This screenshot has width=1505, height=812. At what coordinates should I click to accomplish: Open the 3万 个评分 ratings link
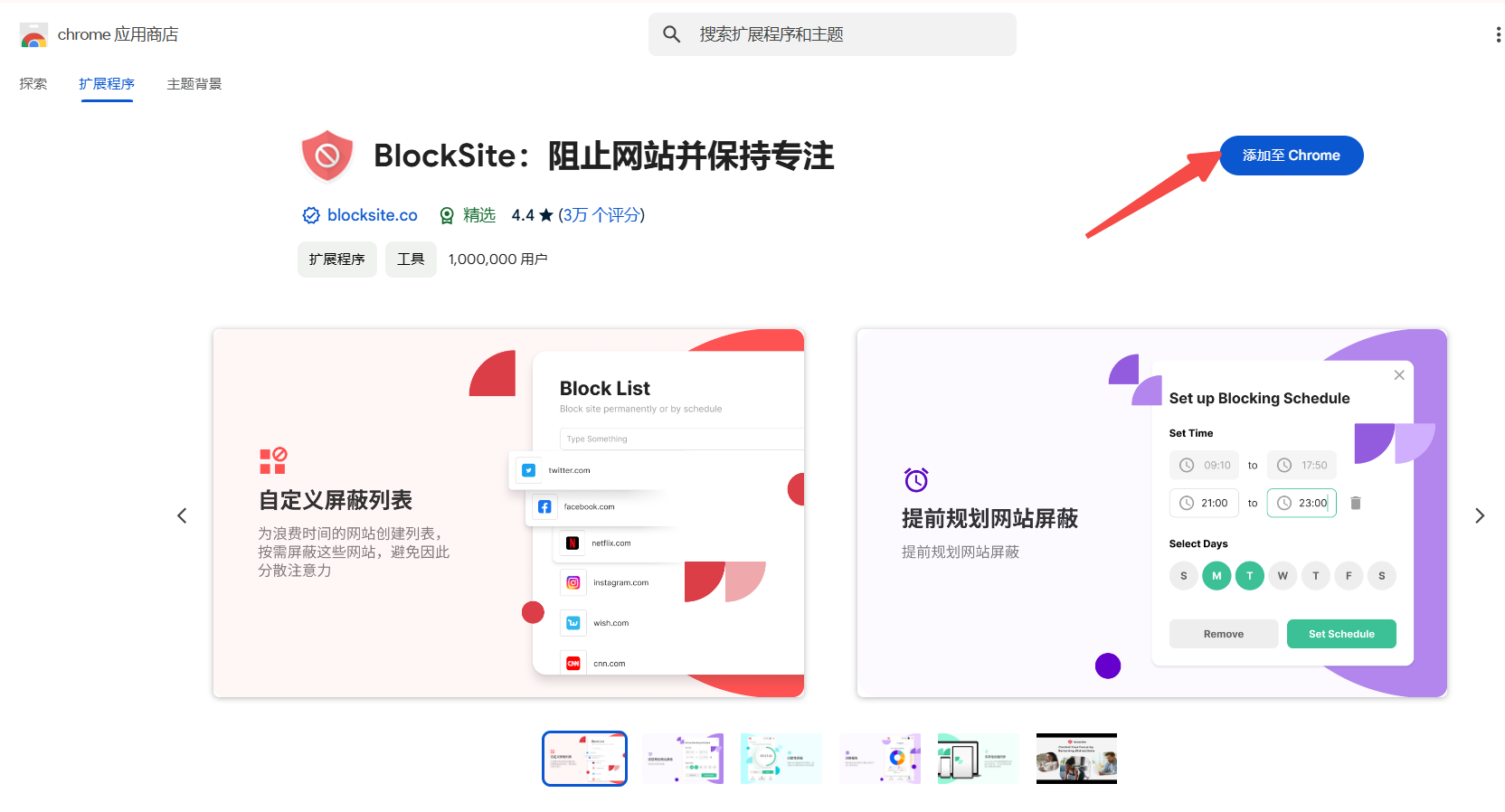tap(601, 215)
